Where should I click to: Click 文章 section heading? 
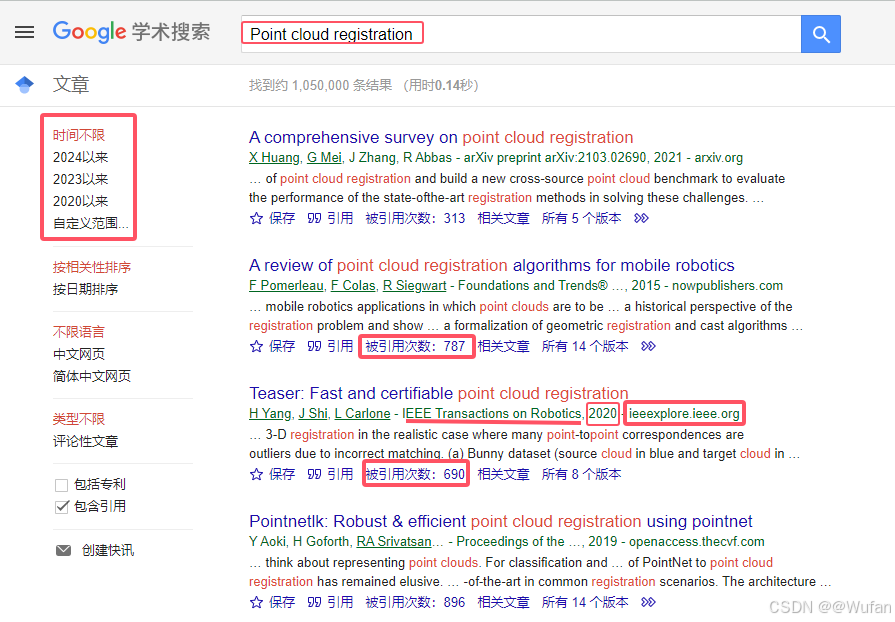coord(71,84)
